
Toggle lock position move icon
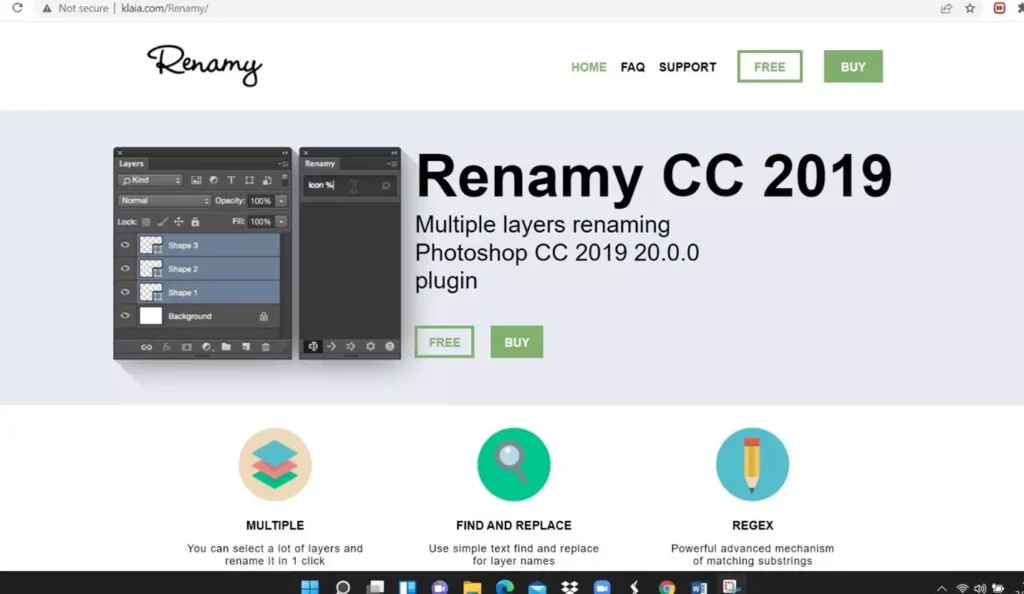(x=178, y=222)
